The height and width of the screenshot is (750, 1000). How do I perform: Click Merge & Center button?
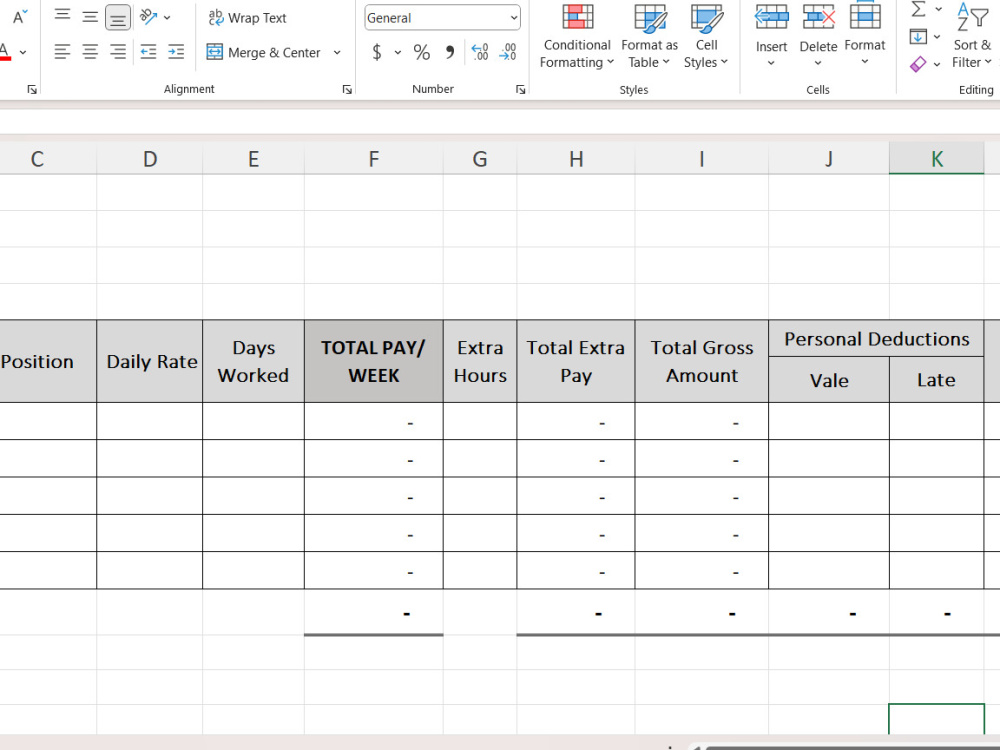click(x=263, y=52)
